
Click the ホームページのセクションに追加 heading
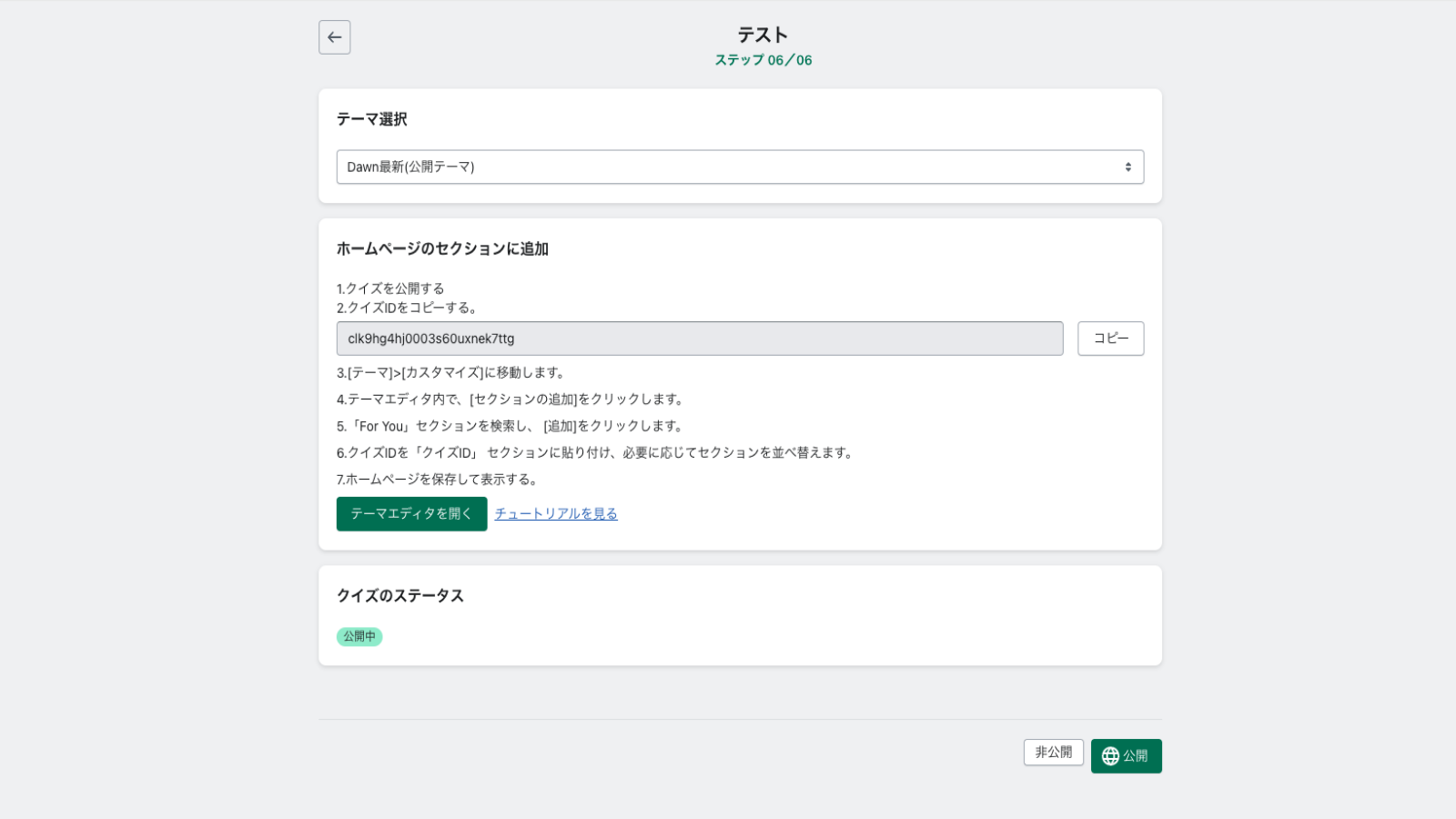point(442,249)
